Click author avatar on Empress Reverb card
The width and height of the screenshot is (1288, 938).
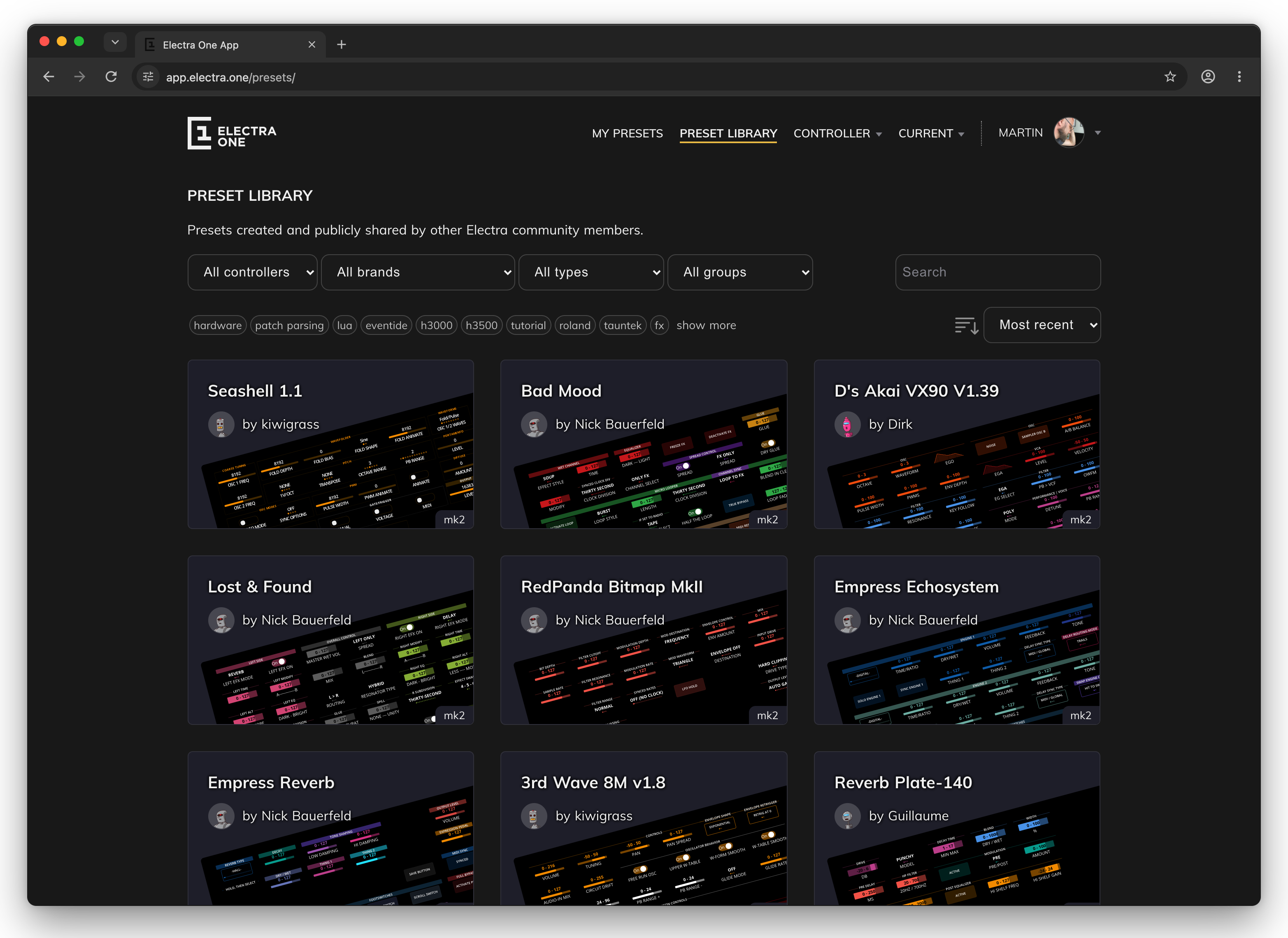tap(221, 816)
